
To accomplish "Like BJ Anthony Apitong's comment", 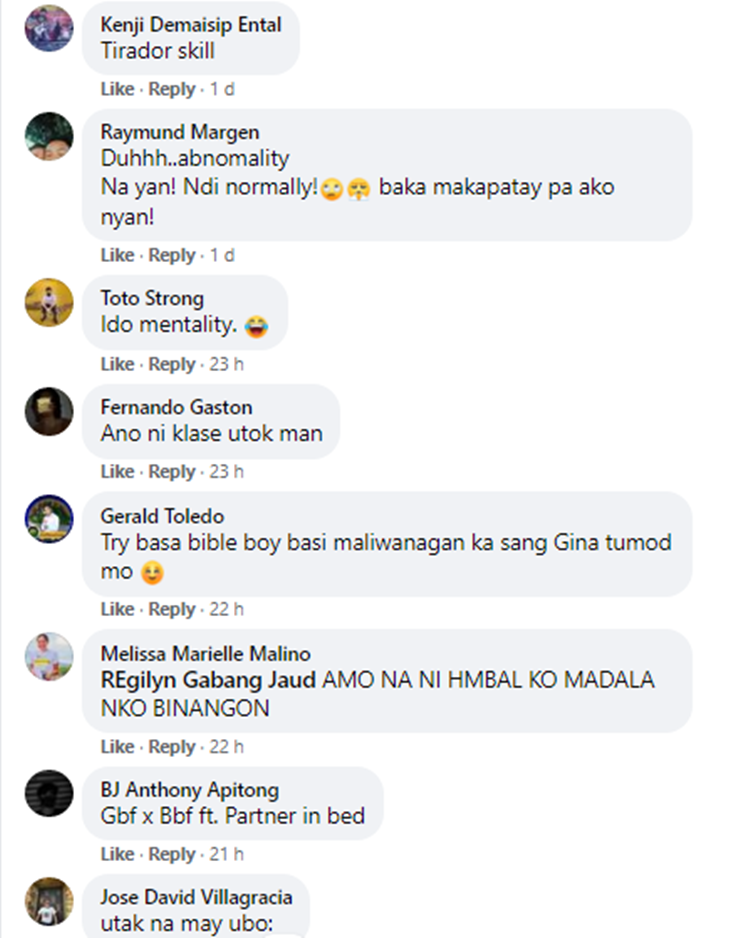I will click(x=117, y=854).
